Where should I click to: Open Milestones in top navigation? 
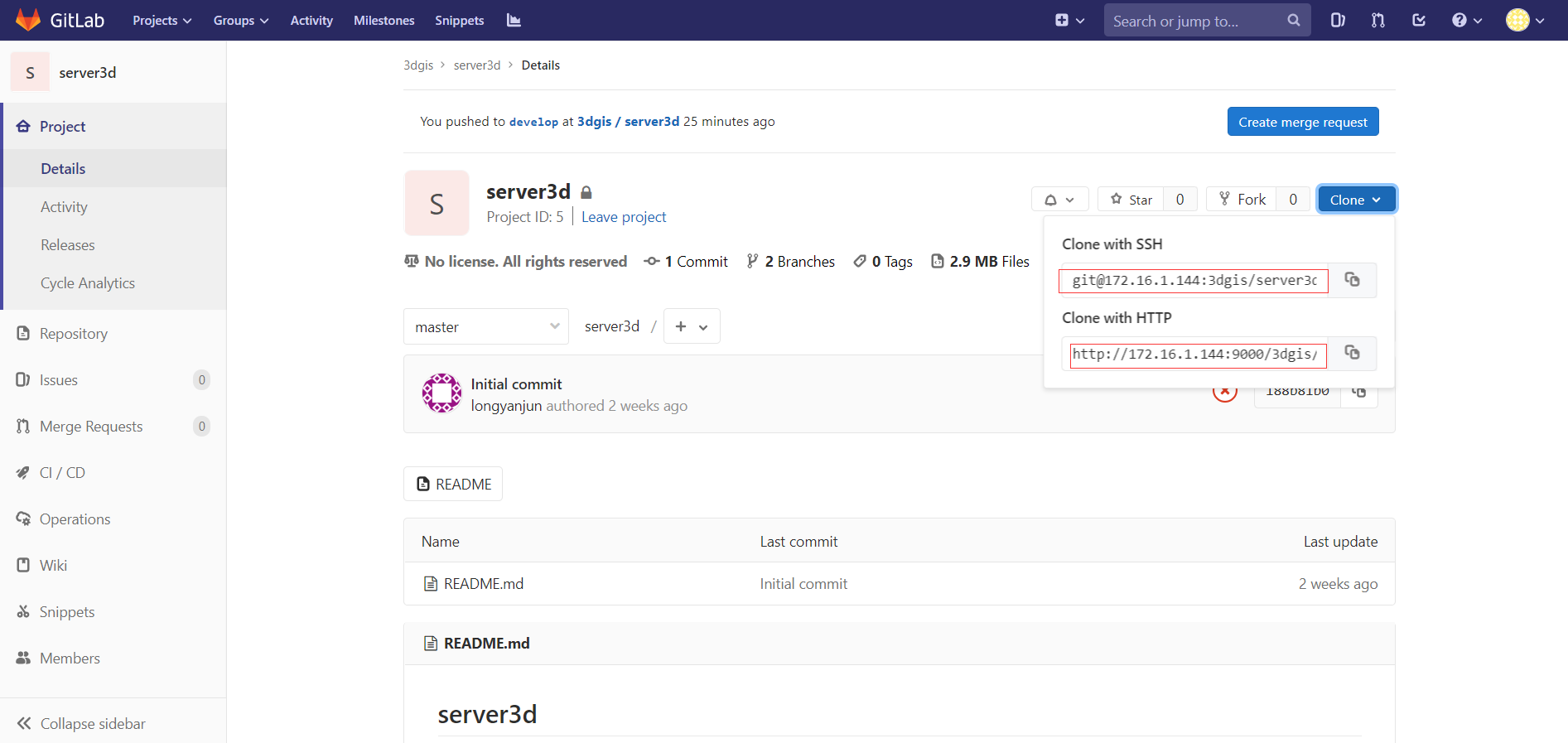pos(384,20)
